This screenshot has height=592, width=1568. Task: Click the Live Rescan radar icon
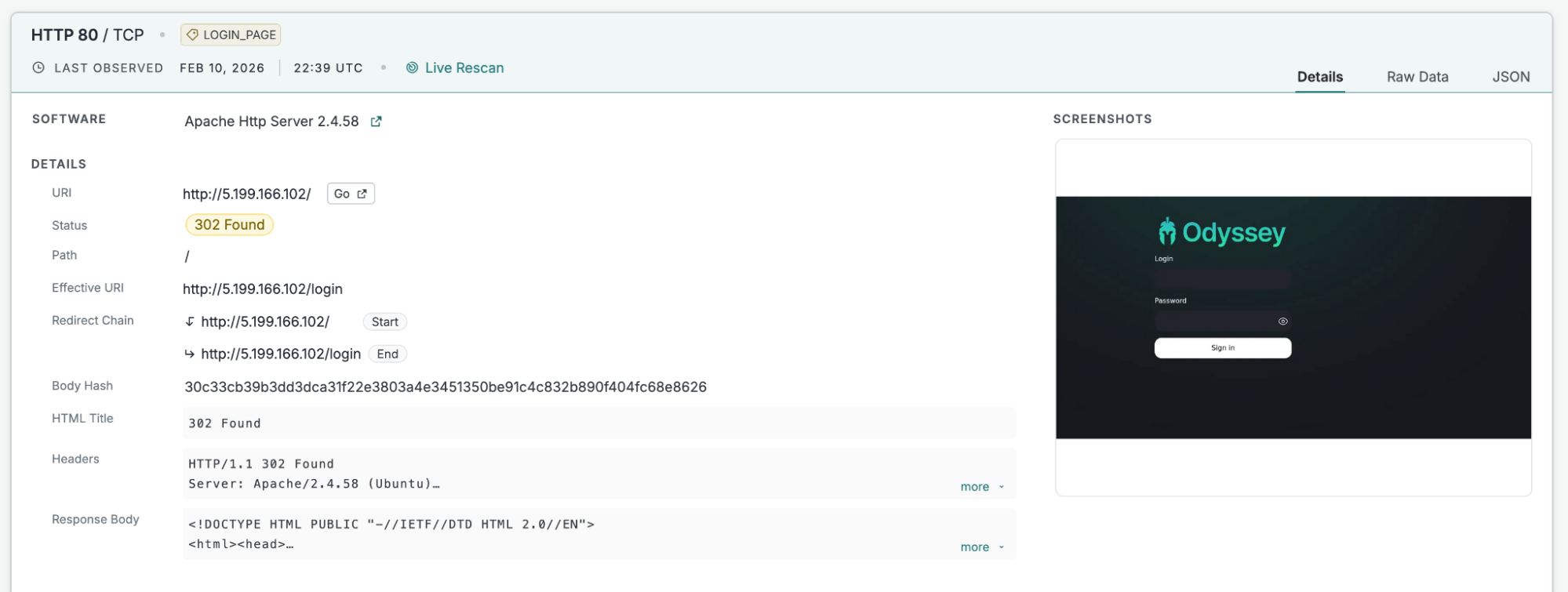pos(412,68)
